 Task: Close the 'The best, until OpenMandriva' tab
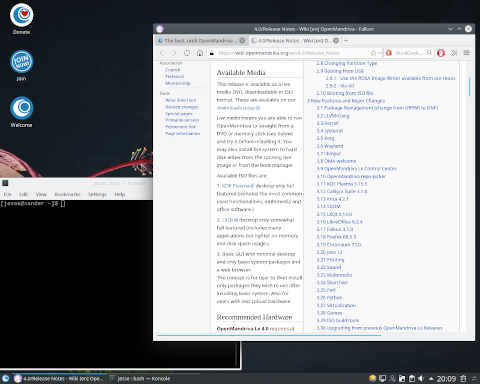242,41
